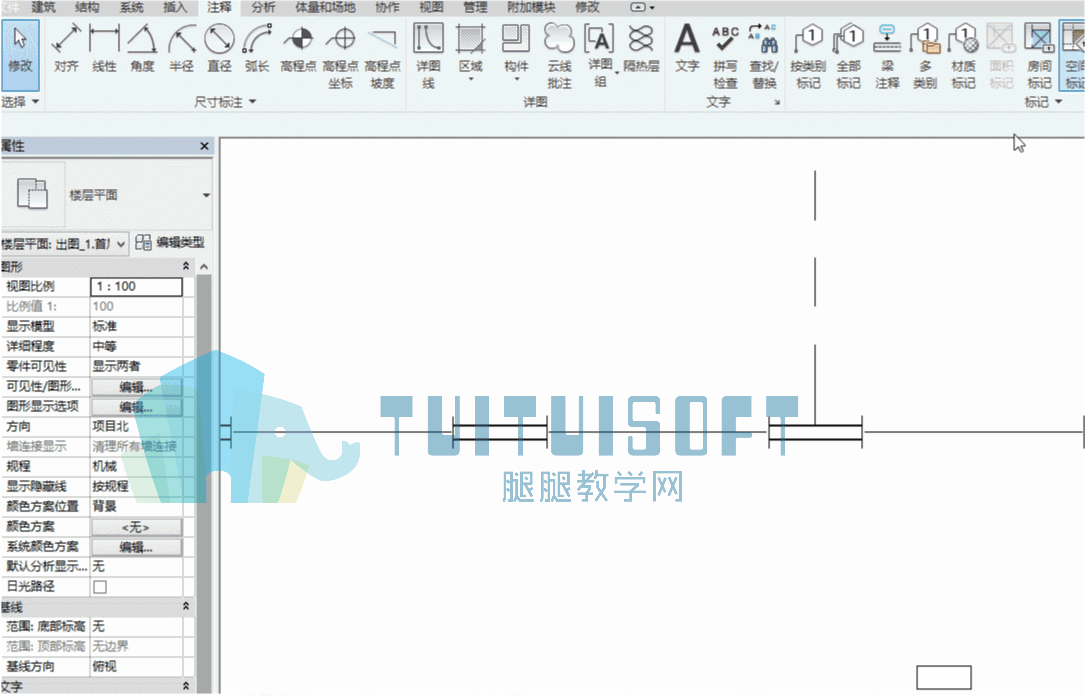Click the Orientation value 项目北

click(136, 426)
